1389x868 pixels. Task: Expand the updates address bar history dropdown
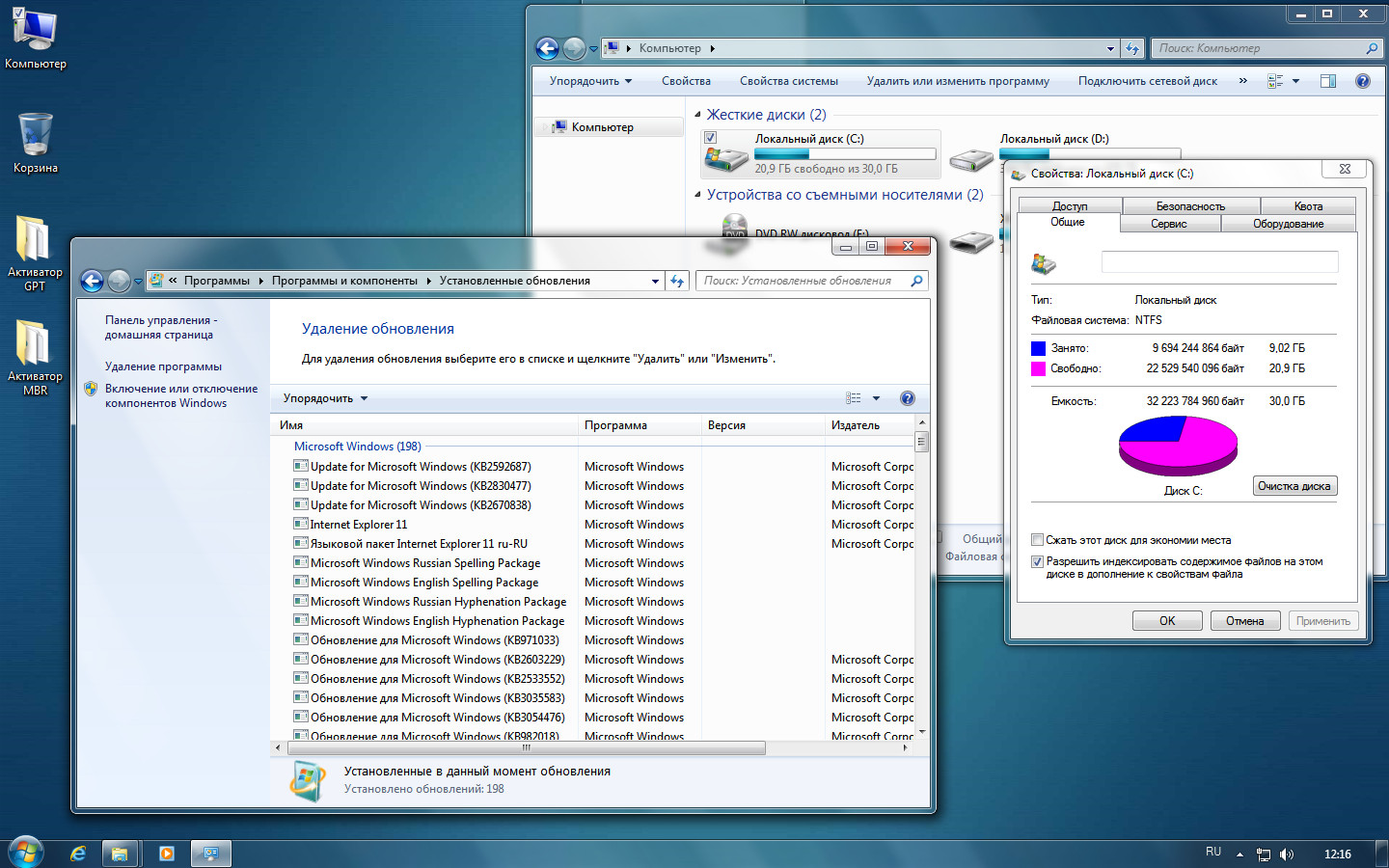[x=655, y=281]
